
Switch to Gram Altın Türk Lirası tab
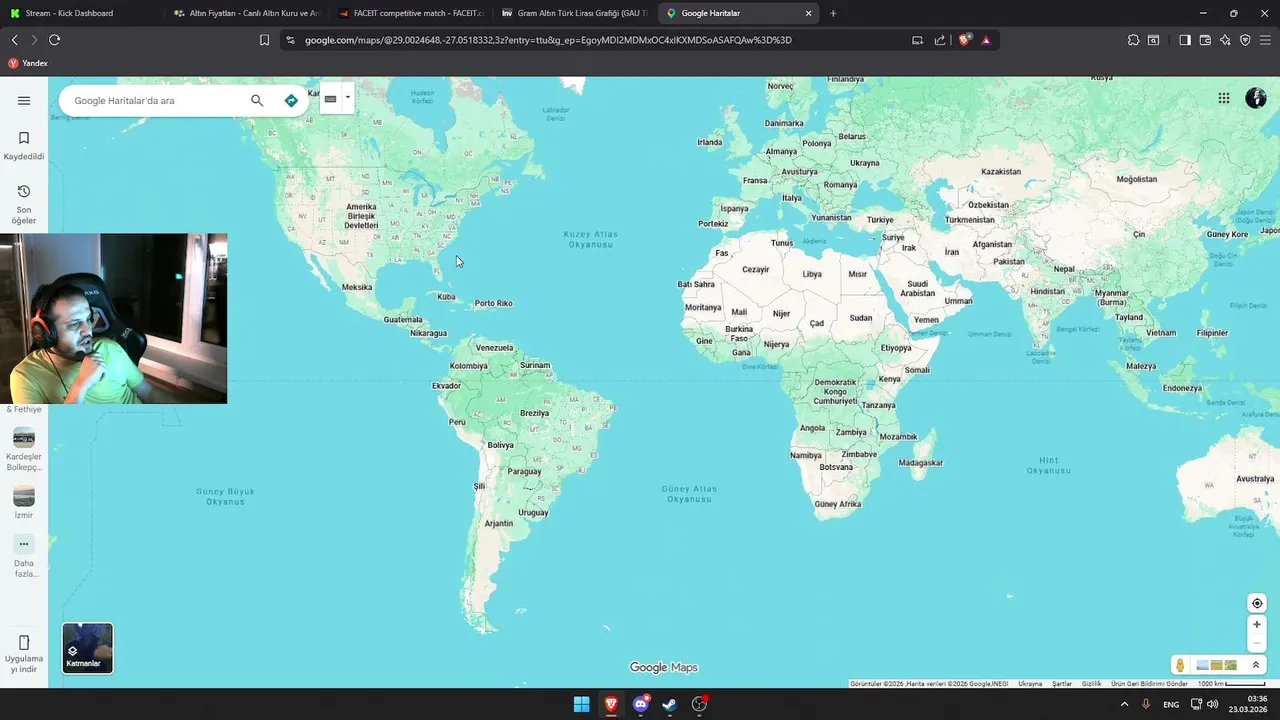tap(574, 13)
